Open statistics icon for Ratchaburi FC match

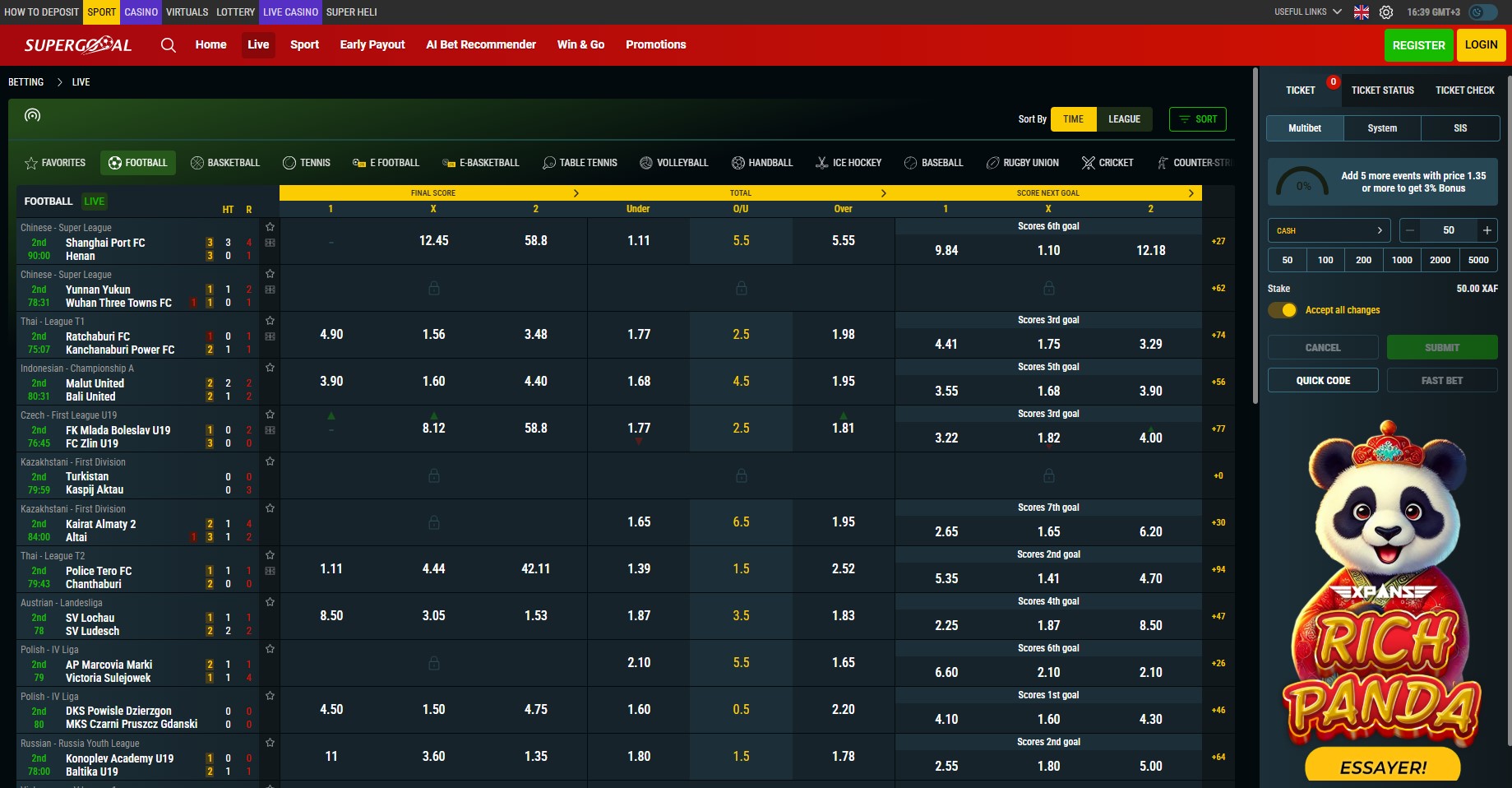pos(270,336)
